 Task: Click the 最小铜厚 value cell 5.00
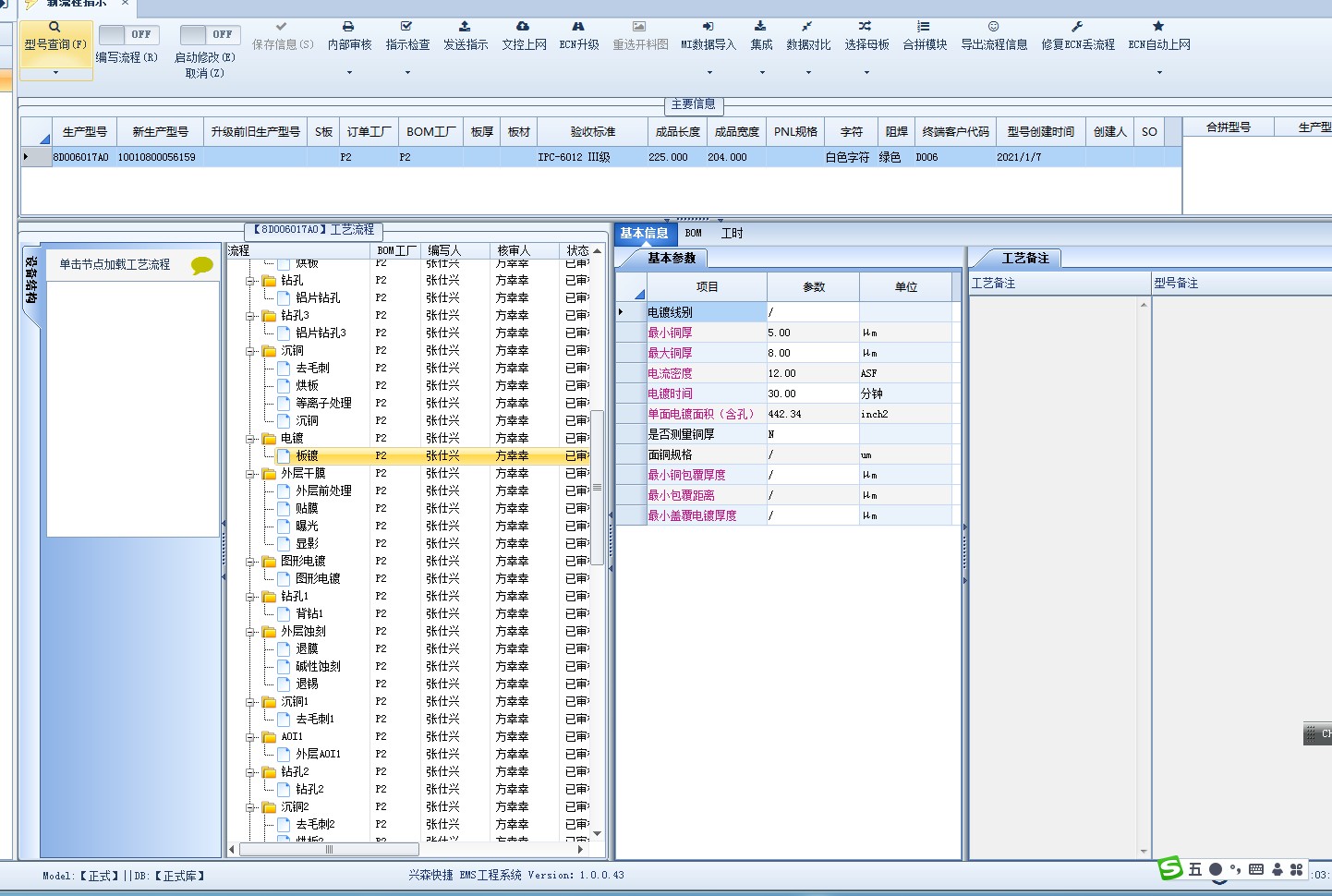coord(813,333)
